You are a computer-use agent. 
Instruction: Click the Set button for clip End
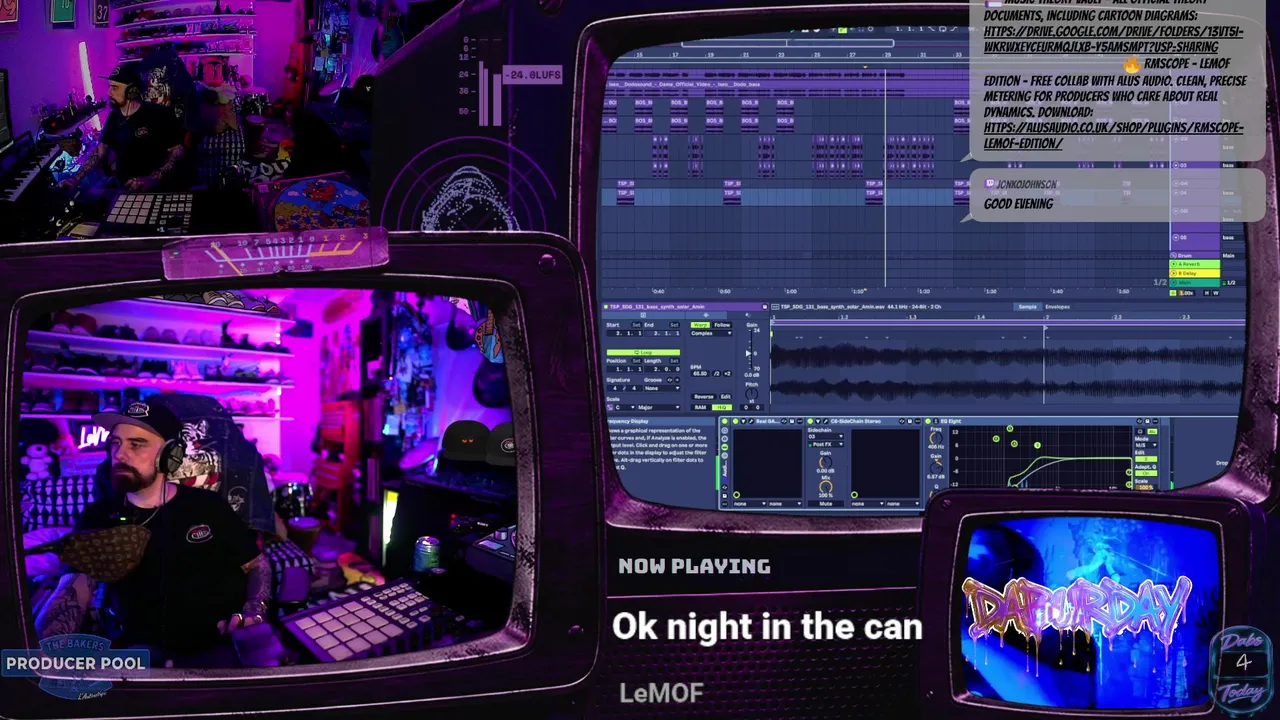click(674, 325)
